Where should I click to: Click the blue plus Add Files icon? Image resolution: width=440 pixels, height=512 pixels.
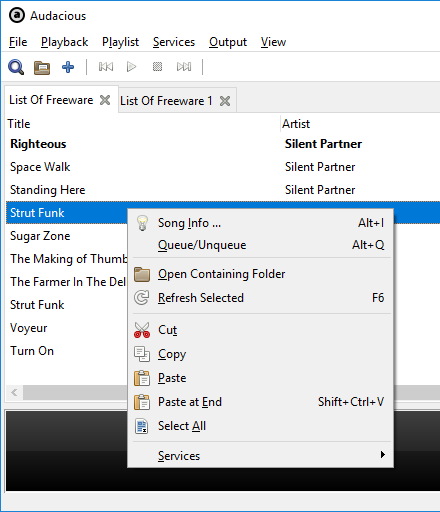click(68, 67)
